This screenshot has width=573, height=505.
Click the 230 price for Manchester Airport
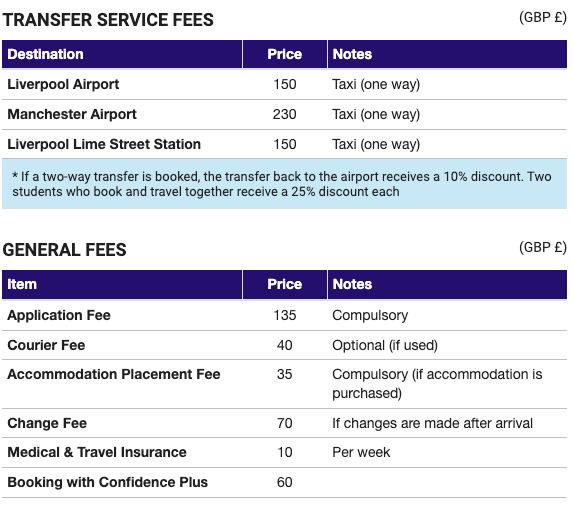(x=284, y=114)
